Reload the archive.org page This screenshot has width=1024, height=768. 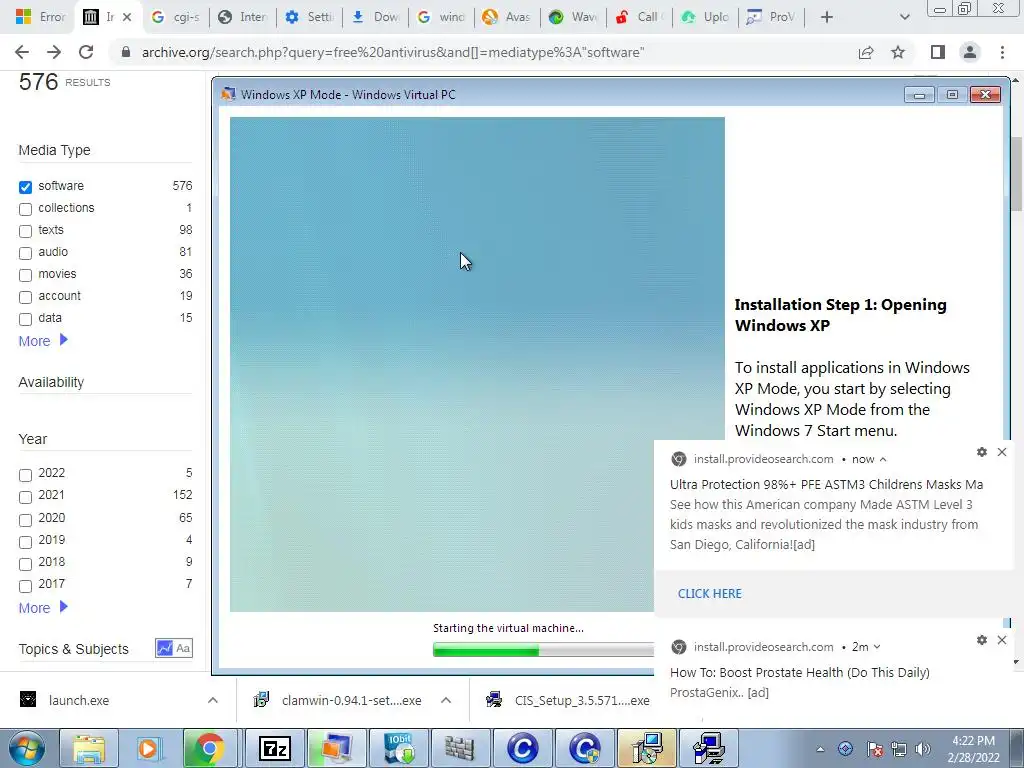(x=86, y=52)
